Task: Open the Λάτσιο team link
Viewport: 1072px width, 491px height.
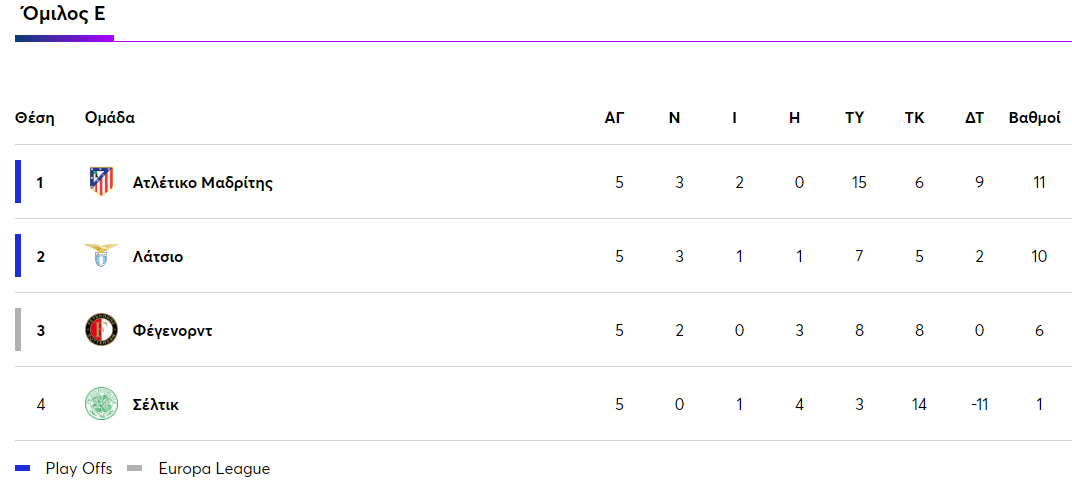Action: pyautogui.click(x=158, y=256)
